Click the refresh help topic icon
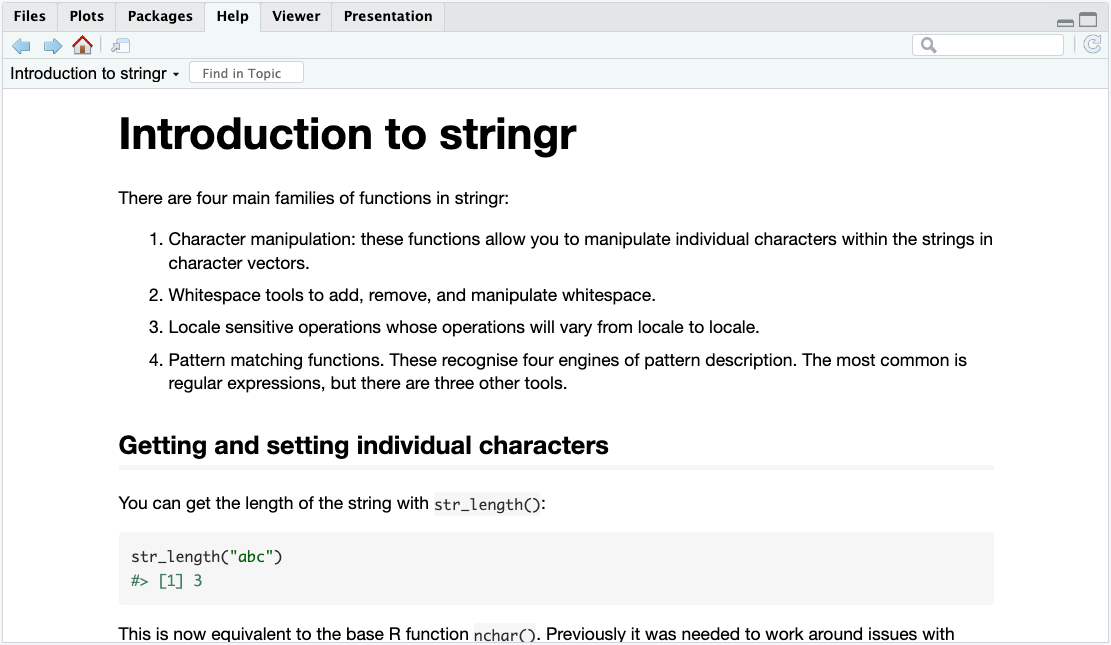Screen dimensions: 1111x645 pyautogui.click(x=1093, y=45)
